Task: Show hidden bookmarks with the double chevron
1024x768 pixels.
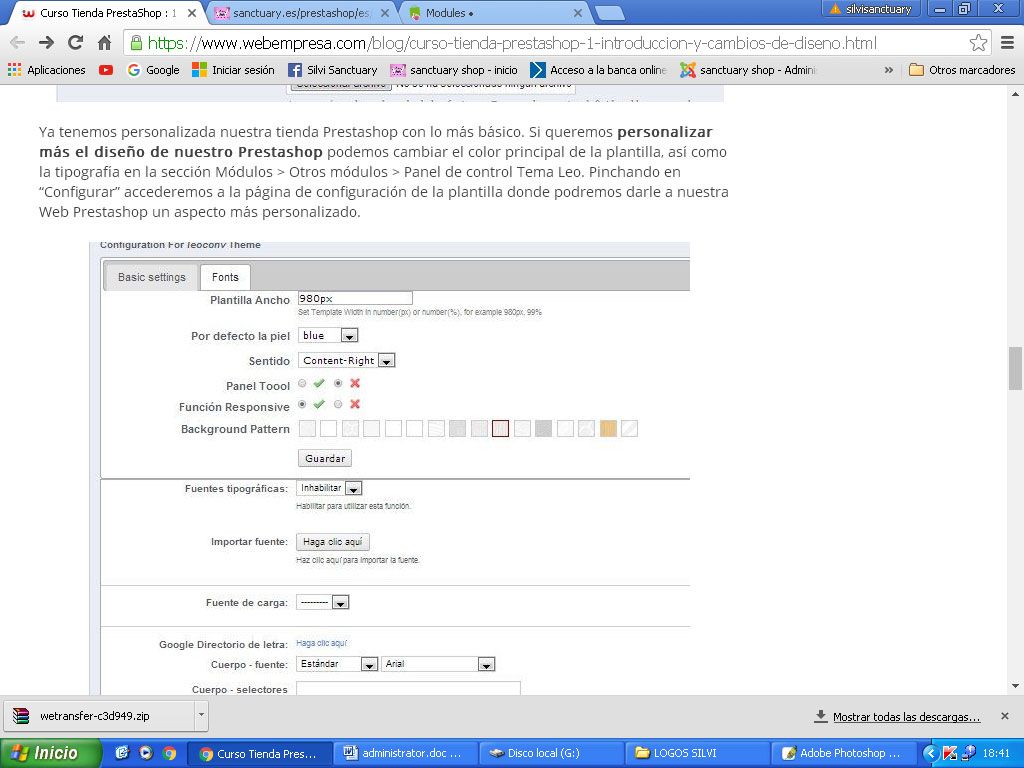Action: pos(888,70)
